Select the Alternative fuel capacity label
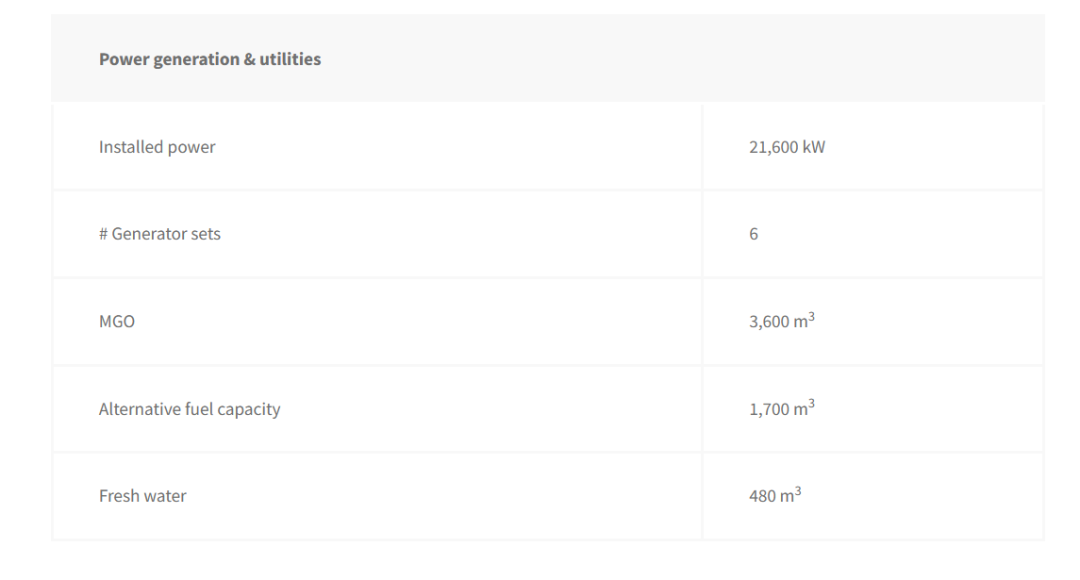 (x=189, y=409)
